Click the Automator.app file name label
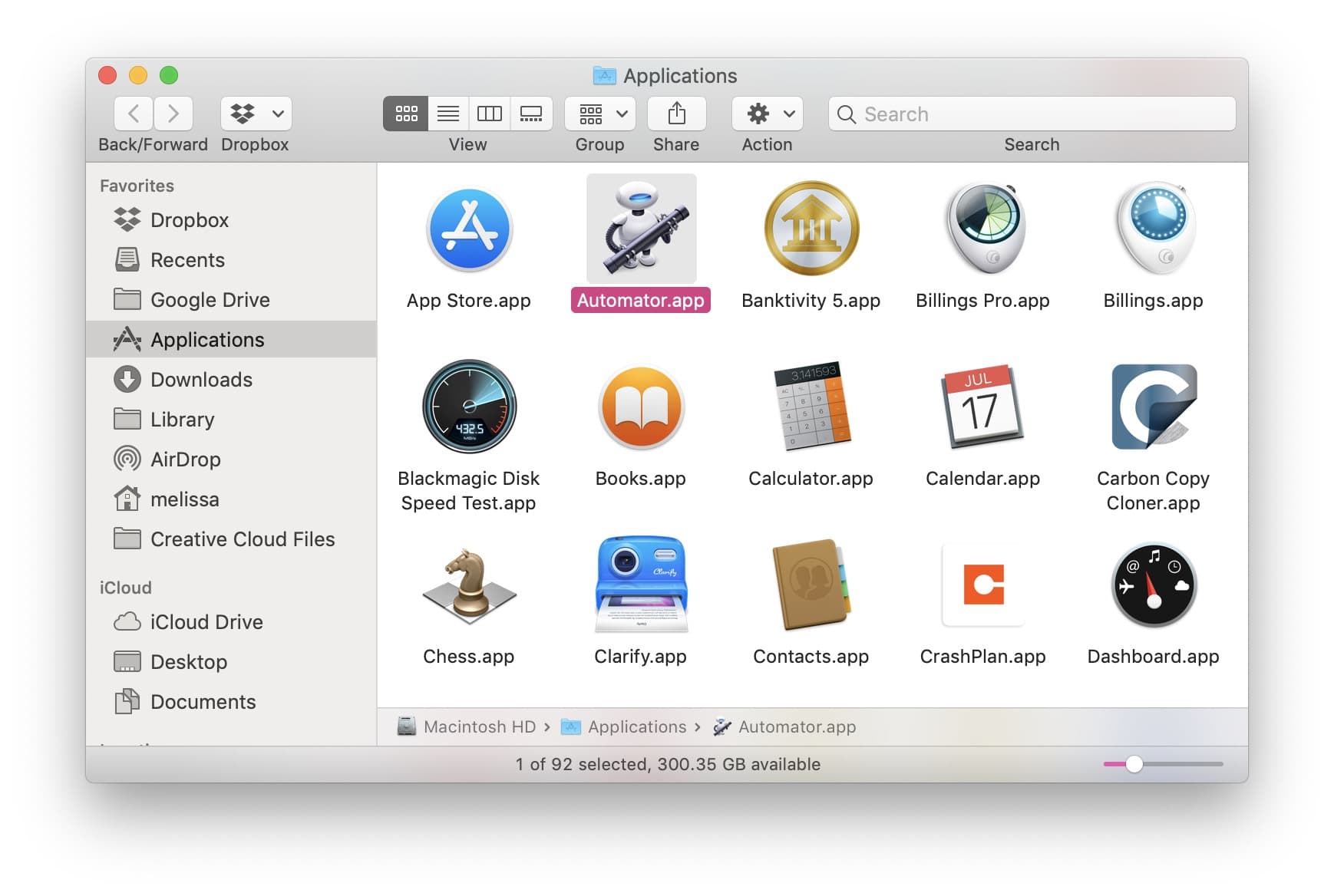1334x896 pixels. click(x=641, y=300)
